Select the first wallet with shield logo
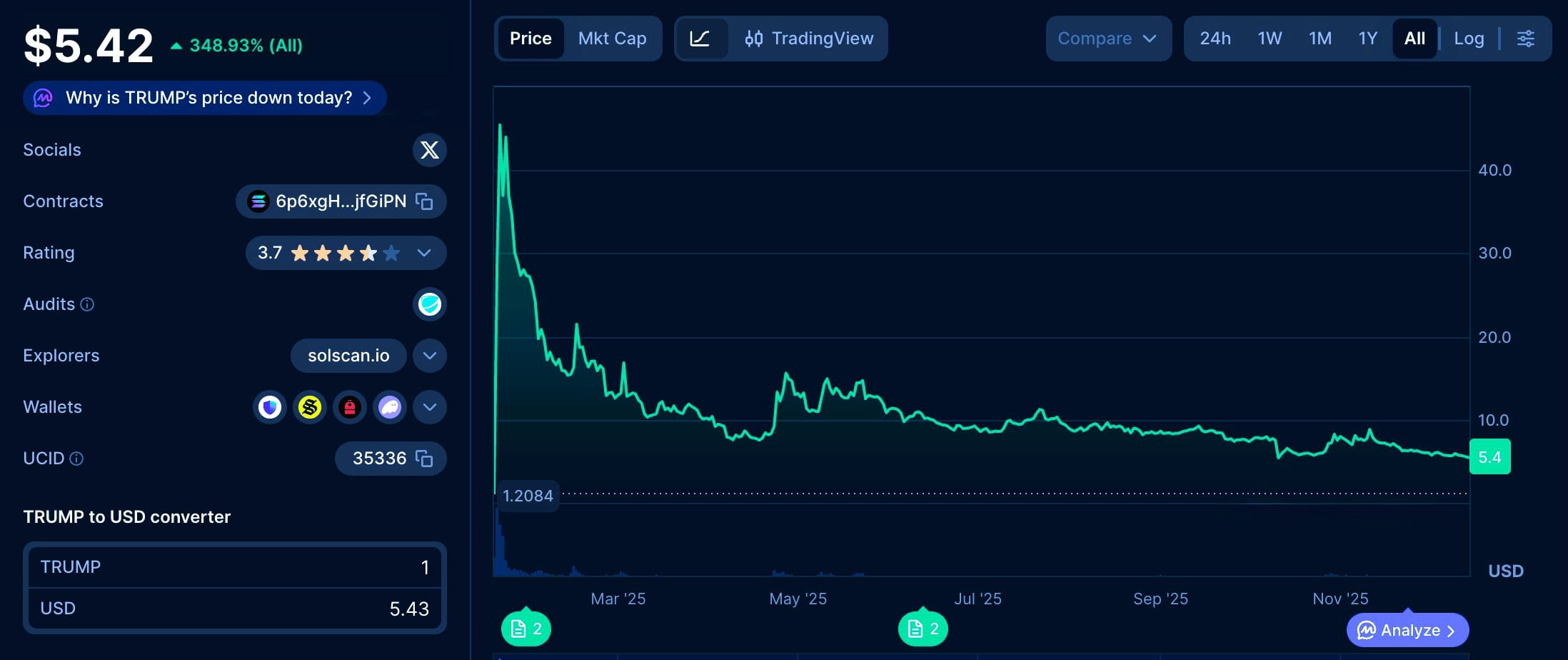Image resolution: width=1568 pixels, height=660 pixels. click(270, 407)
